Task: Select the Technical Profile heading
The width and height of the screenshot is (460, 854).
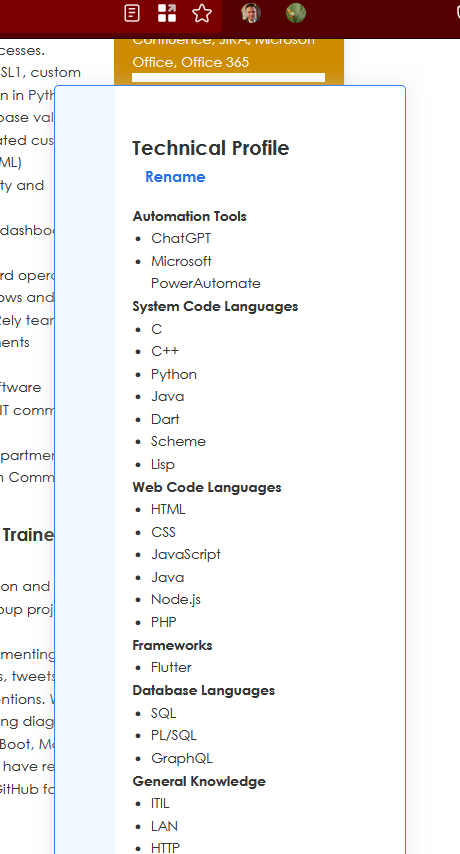Action: coord(211,148)
